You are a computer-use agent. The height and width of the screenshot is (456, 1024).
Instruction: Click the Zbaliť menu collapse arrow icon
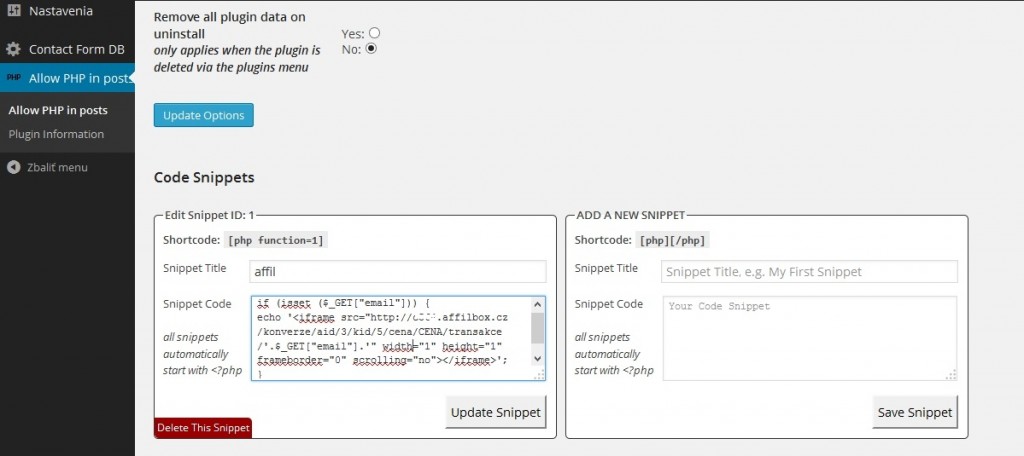pyautogui.click(x=13, y=167)
